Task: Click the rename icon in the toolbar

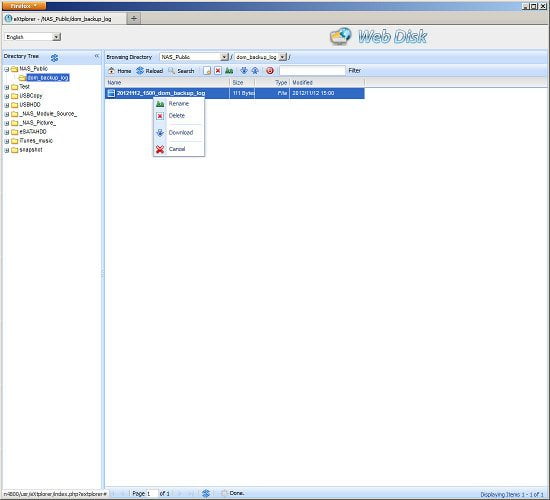Action: [x=229, y=71]
